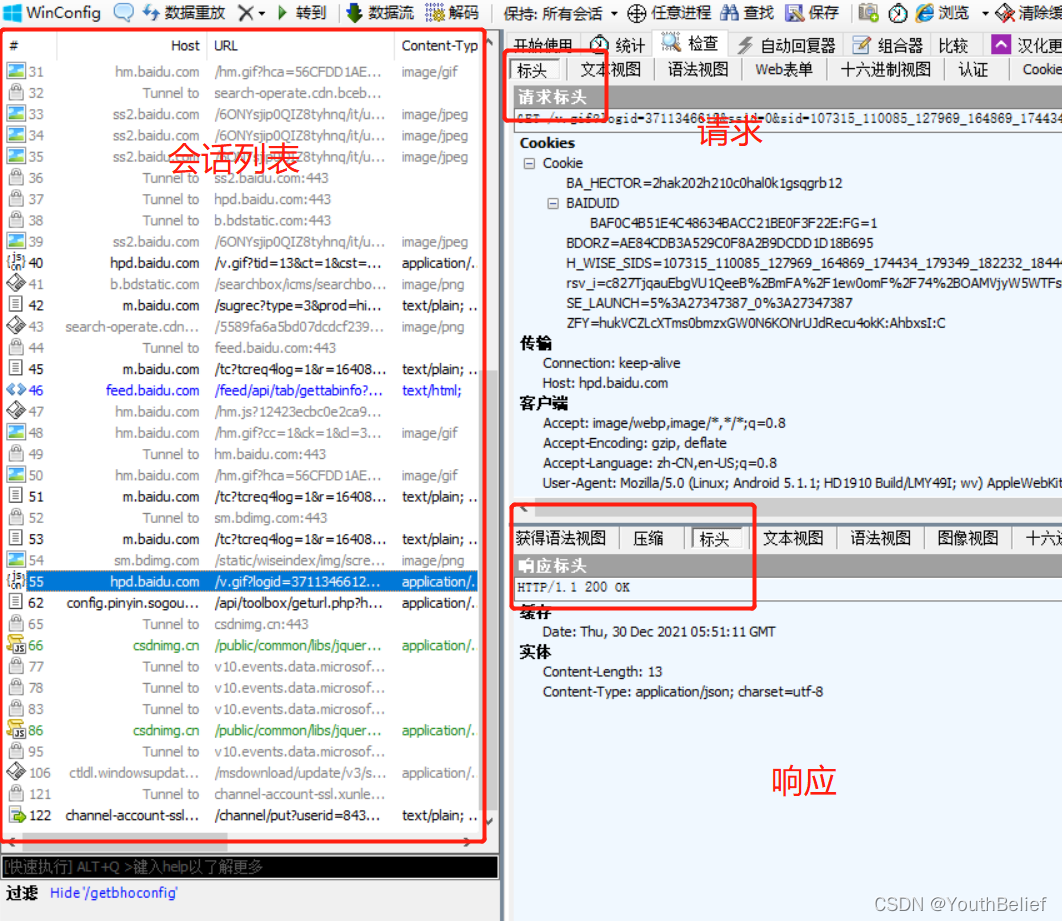Image resolution: width=1062 pixels, height=921 pixels.
Task: Click the camera screenshot toolbar icon
Action: 868,12
